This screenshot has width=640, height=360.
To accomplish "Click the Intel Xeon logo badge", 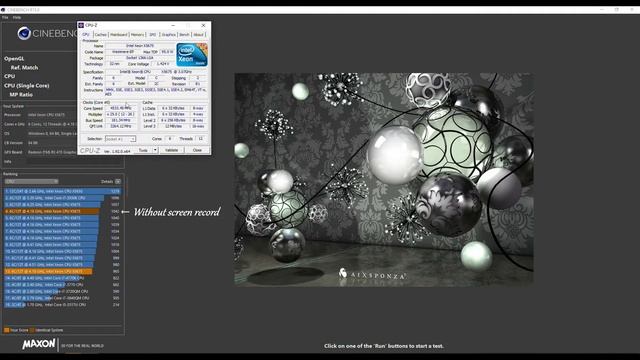I will point(192,55).
